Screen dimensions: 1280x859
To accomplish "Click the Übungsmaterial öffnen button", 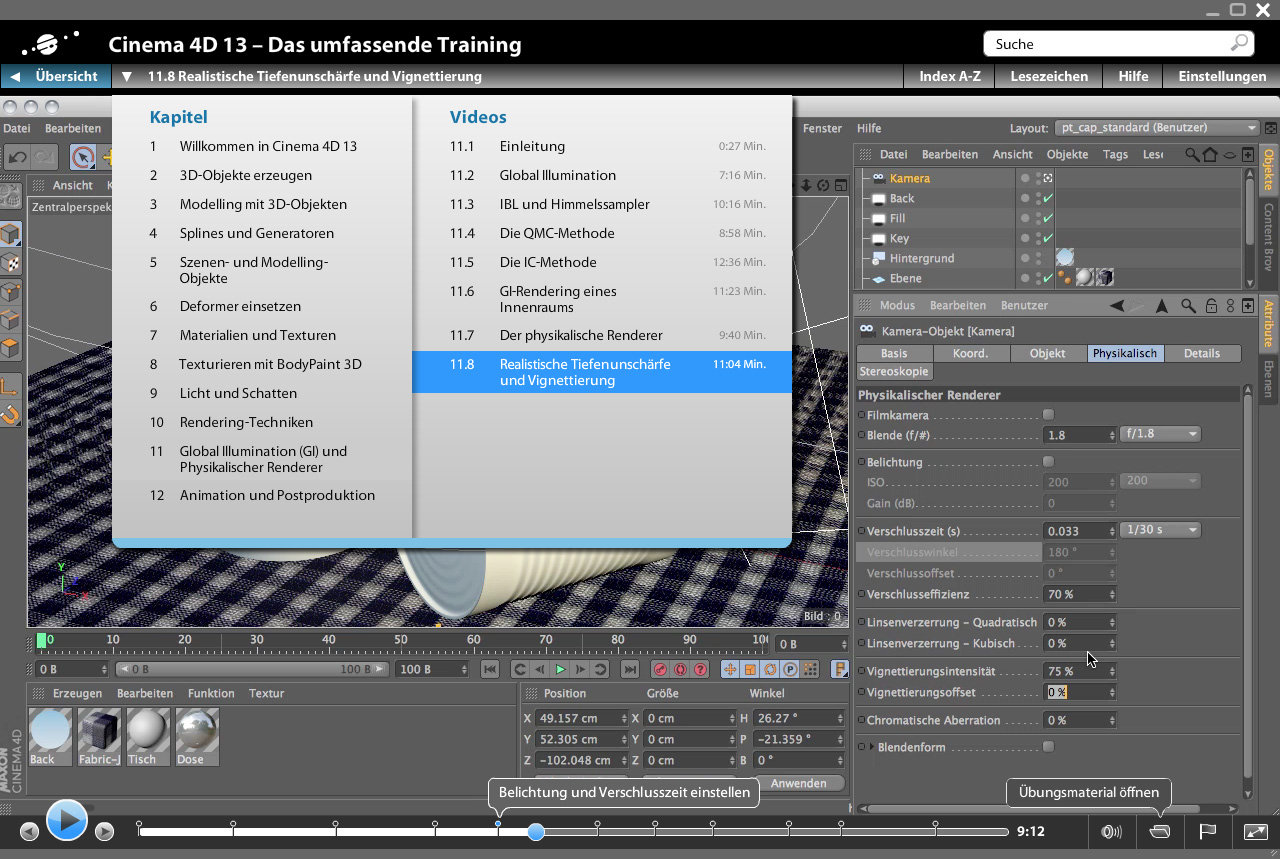I will click(1088, 792).
